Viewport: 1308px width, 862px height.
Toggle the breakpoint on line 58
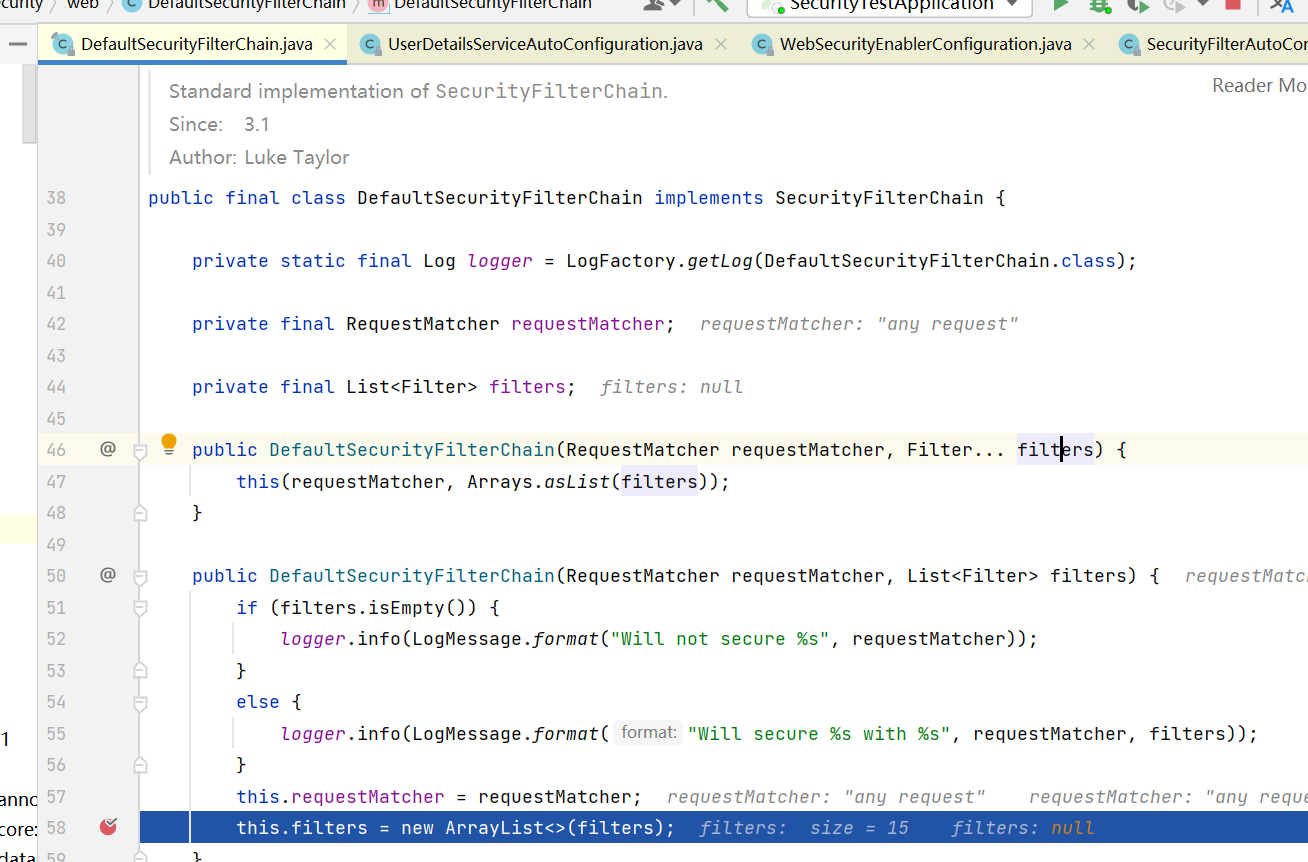click(x=108, y=827)
